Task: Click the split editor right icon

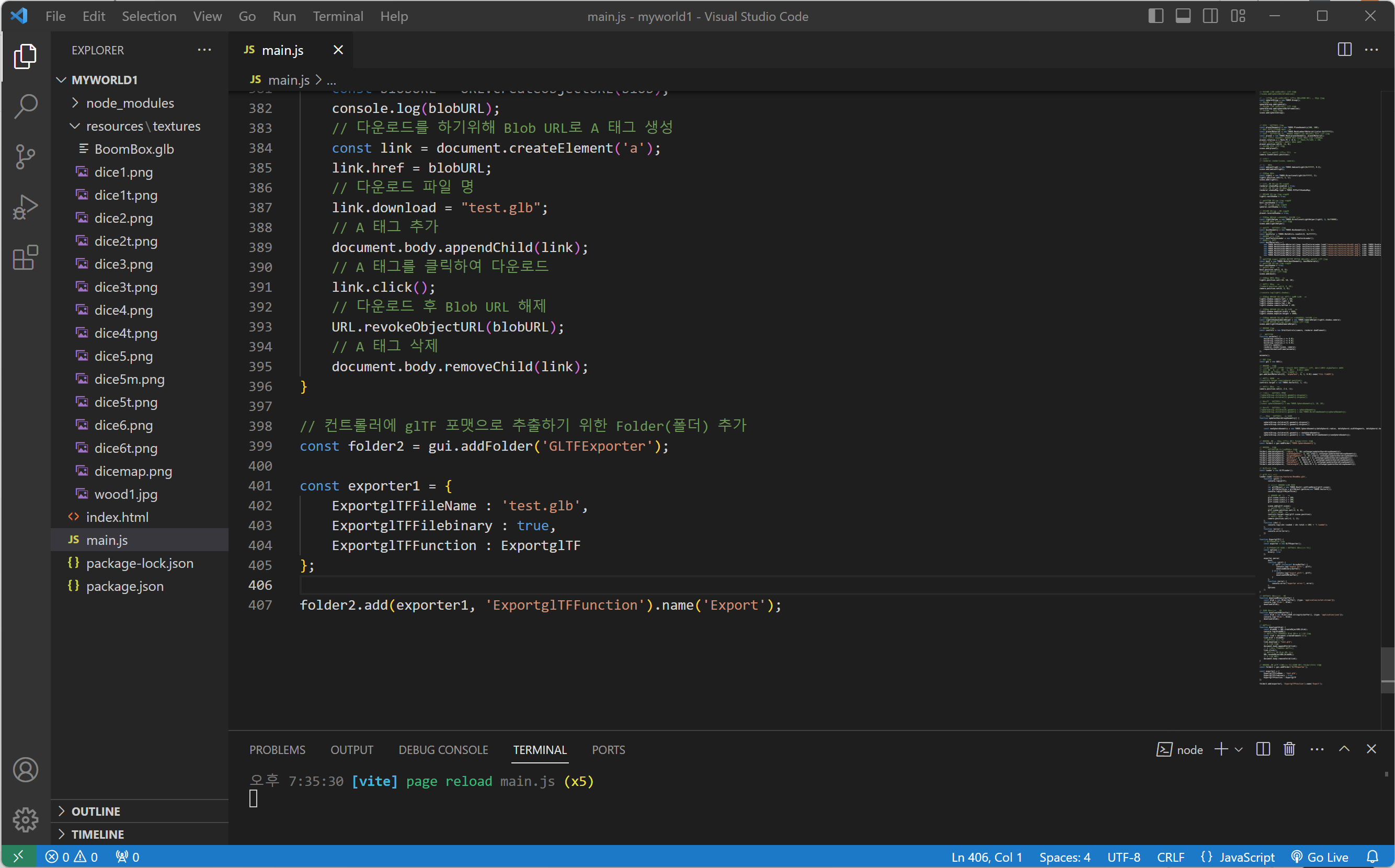Action: pos(1344,50)
